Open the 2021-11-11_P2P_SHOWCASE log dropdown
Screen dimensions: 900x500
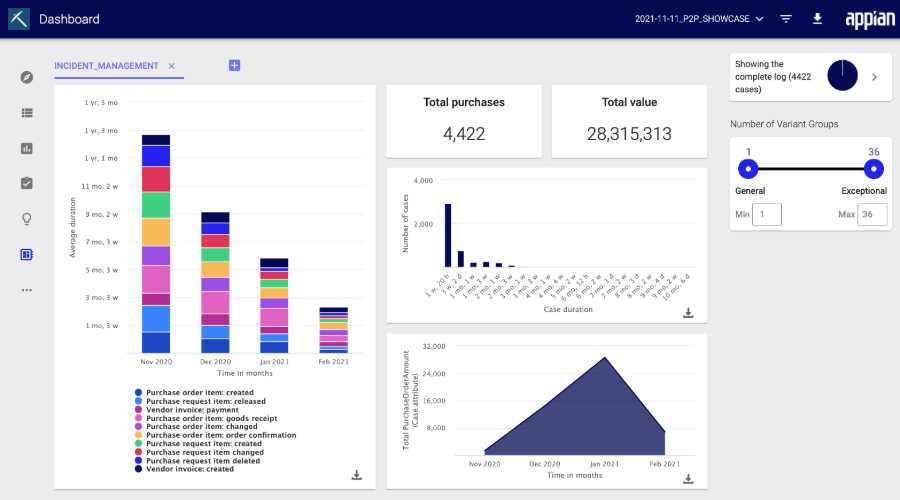click(x=699, y=19)
